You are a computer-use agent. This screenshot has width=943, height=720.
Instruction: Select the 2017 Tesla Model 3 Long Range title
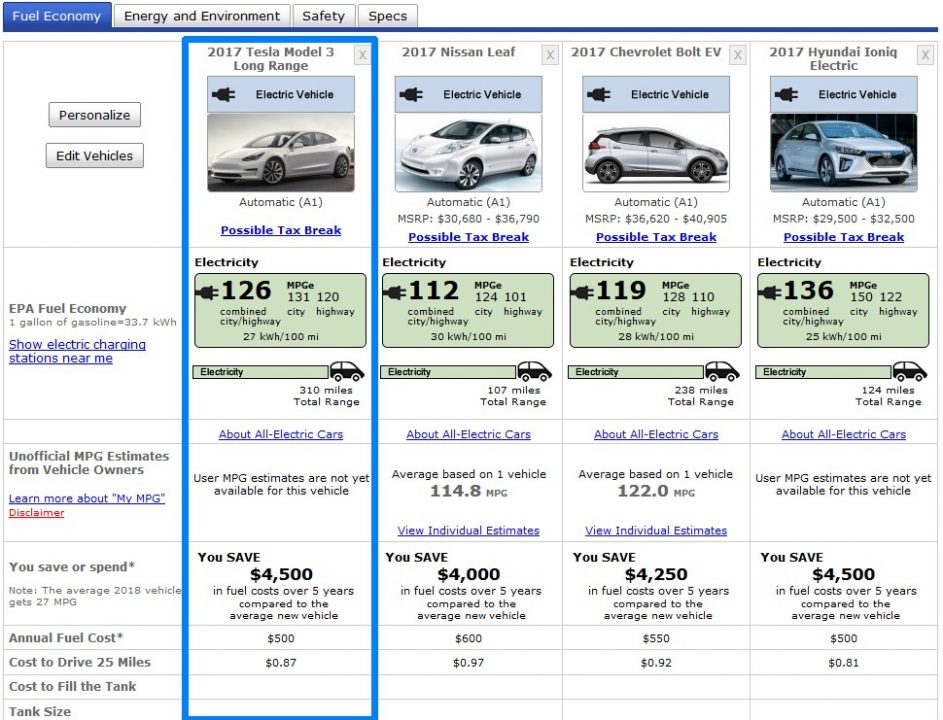(271, 58)
